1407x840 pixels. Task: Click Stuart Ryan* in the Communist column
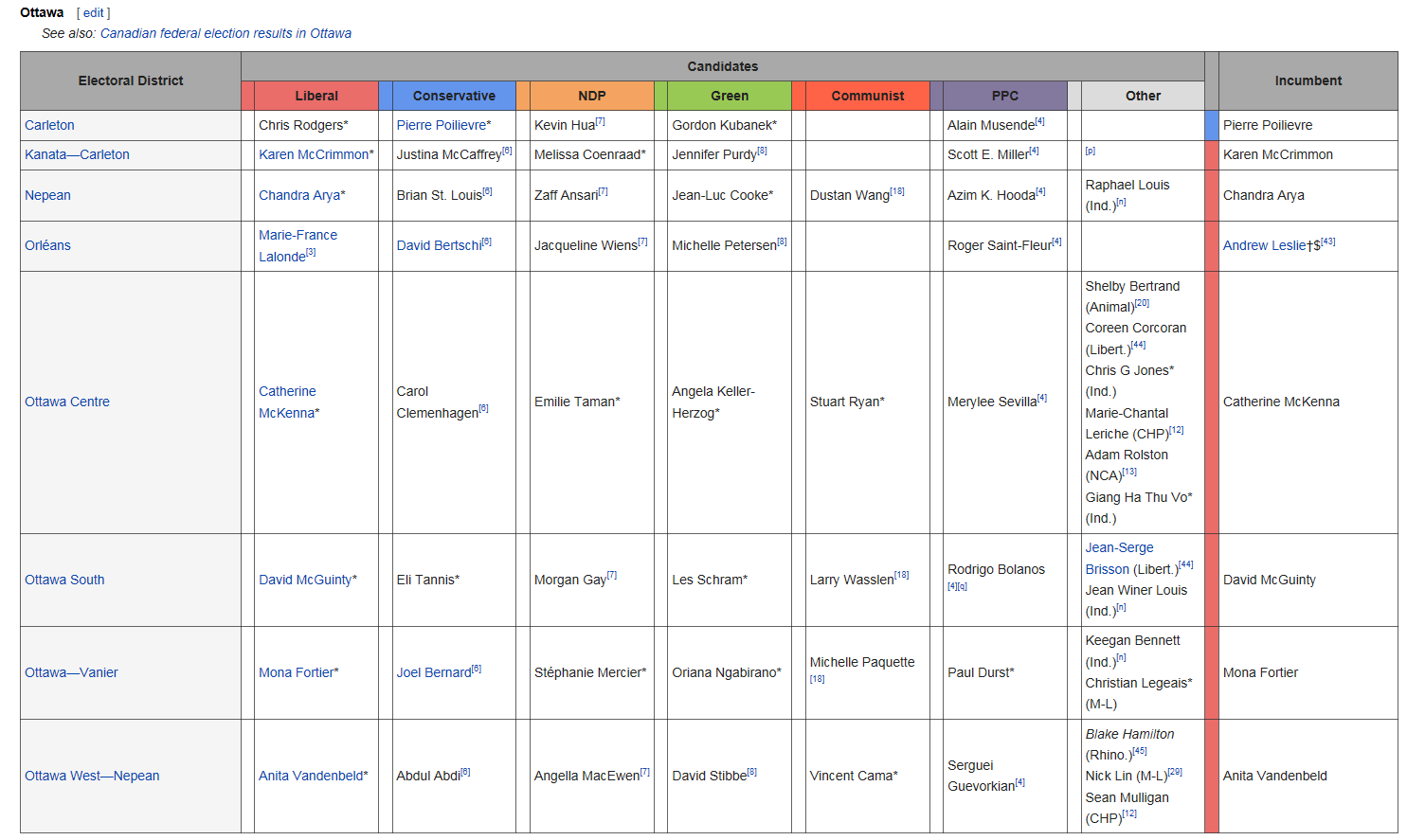tap(847, 402)
